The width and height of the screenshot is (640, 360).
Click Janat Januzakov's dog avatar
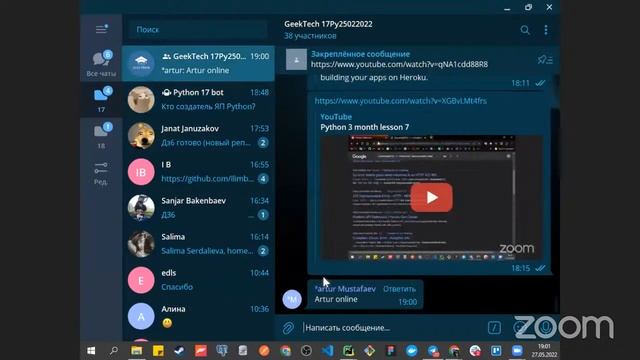141,136
